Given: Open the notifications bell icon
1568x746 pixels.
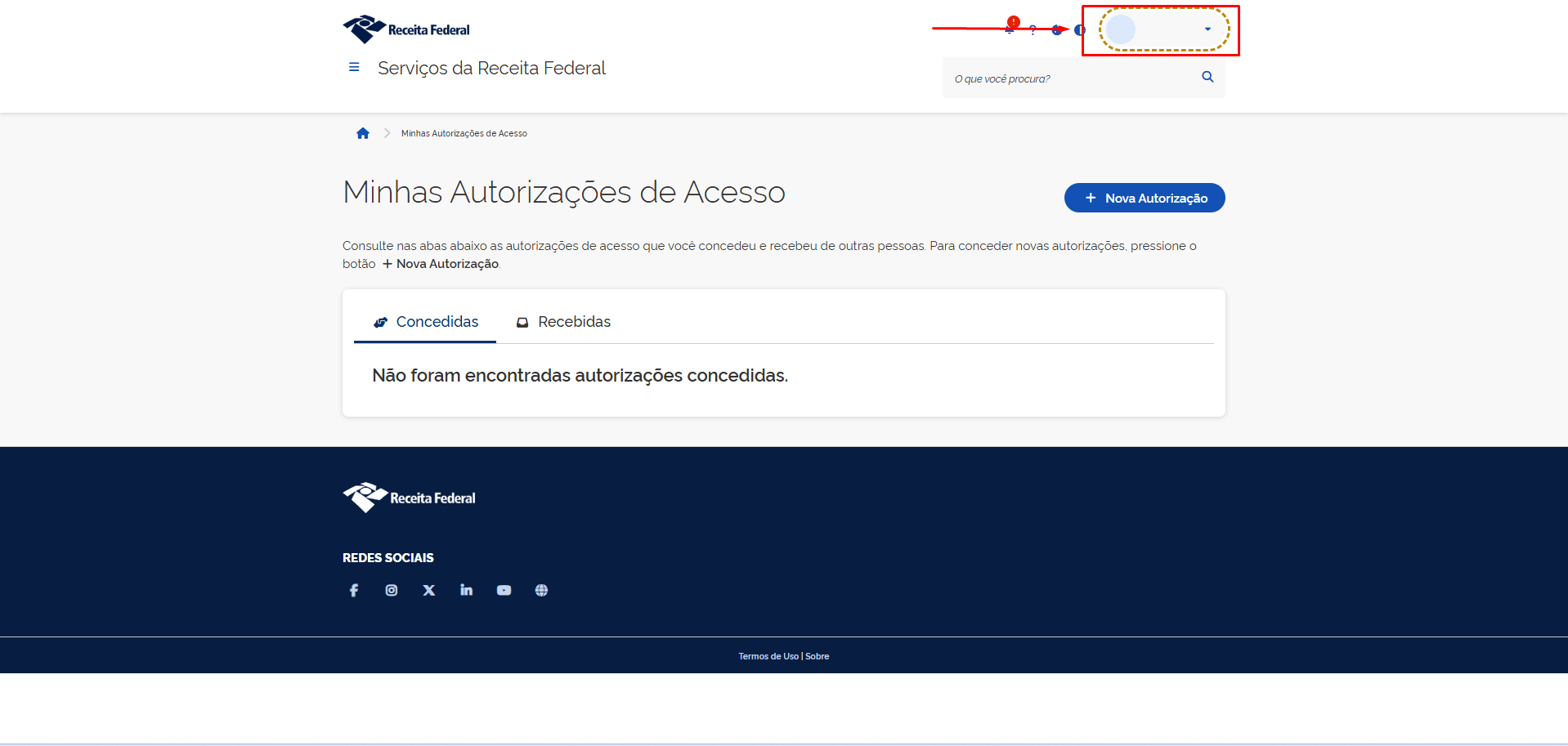Looking at the screenshot, I should [x=1010, y=29].
